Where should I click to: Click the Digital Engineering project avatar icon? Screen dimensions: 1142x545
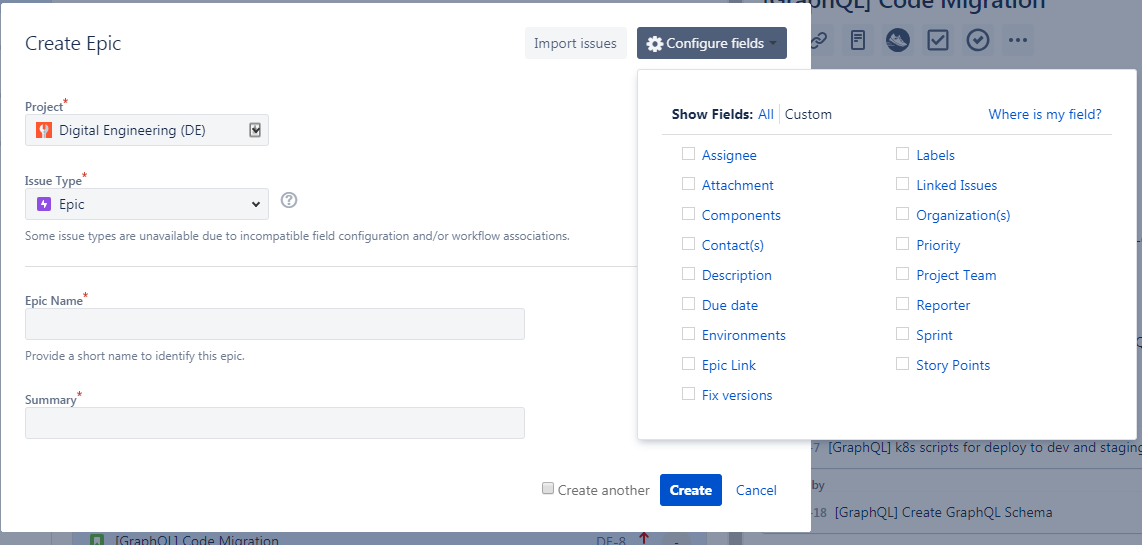(44, 130)
